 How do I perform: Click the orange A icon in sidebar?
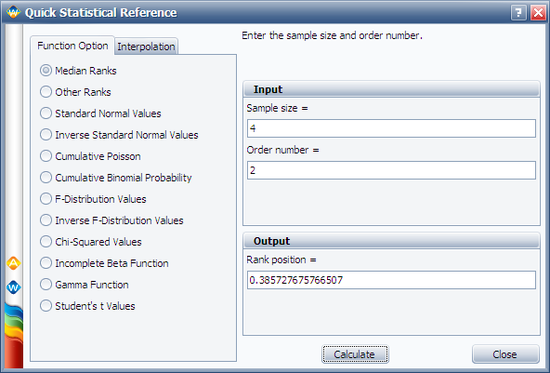pos(13,263)
